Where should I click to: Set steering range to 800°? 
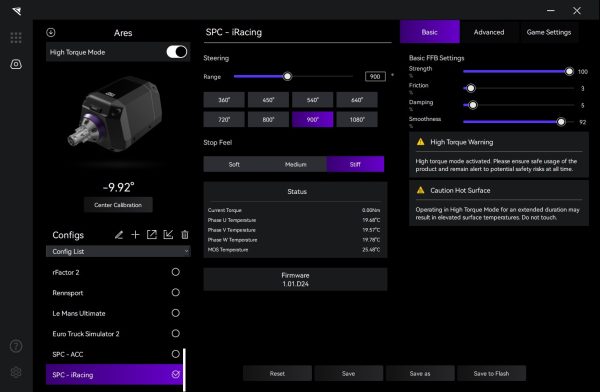(268, 119)
